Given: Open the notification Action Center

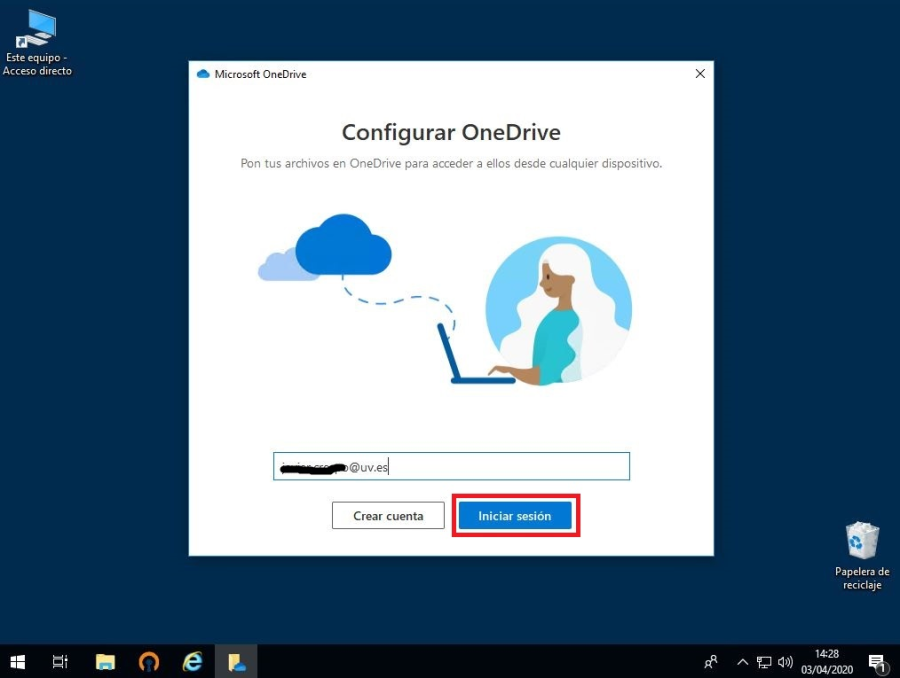Looking at the screenshot, I should [876, 662].
